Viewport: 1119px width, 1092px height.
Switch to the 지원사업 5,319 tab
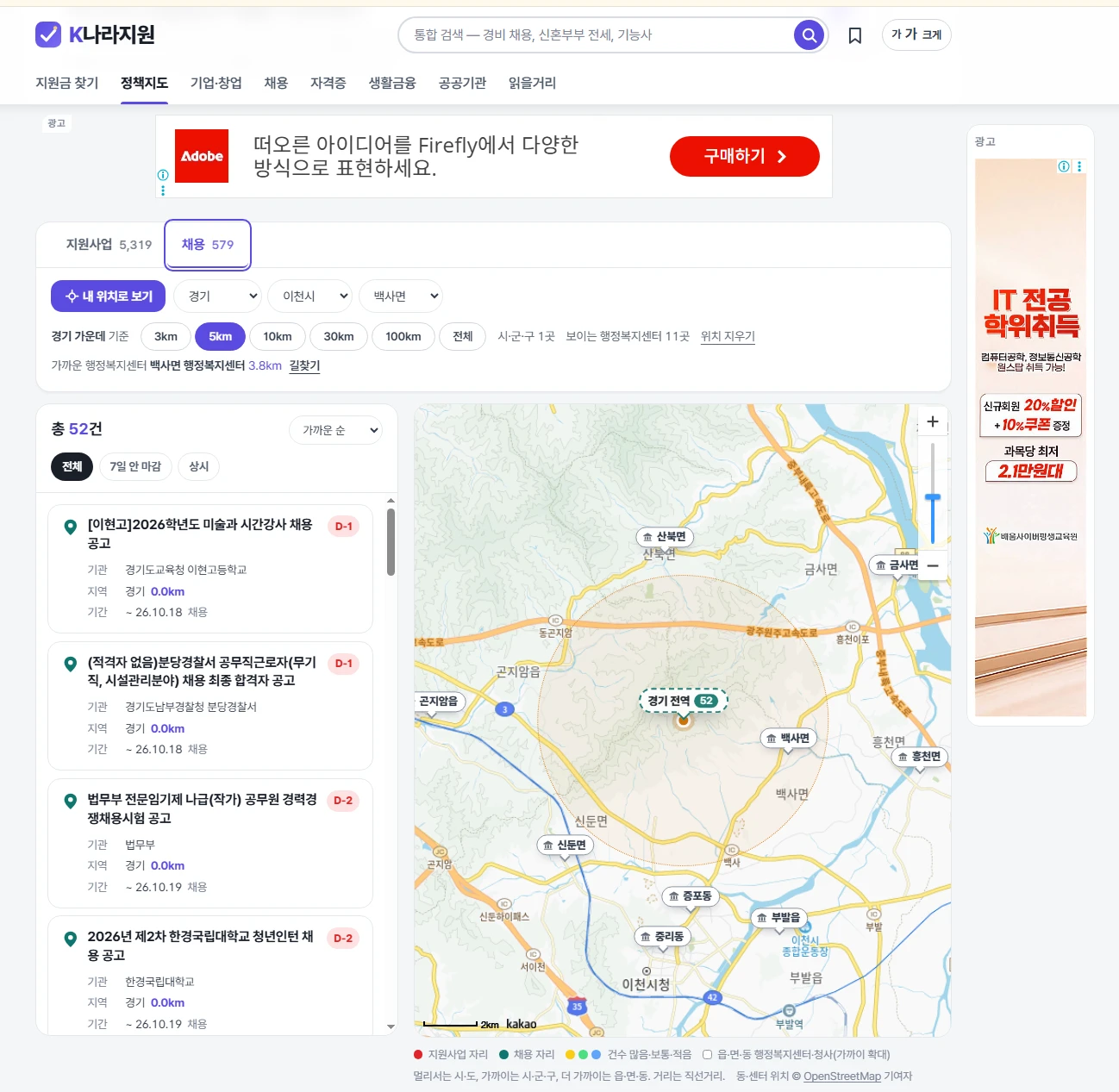click(x=109, y=245)
